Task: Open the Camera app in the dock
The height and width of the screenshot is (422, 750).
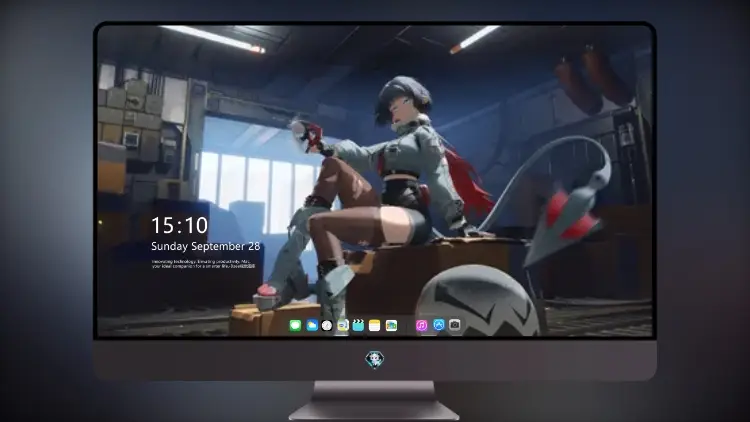Action: click(x=455, y=325)
